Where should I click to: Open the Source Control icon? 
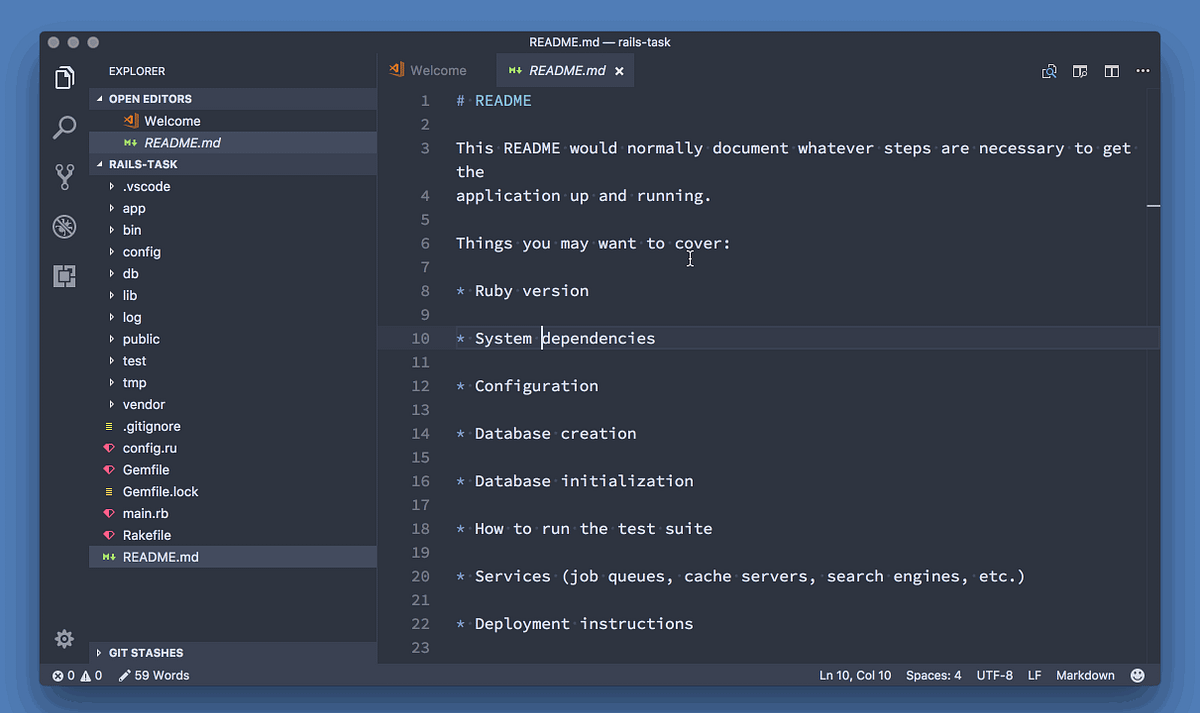click(64, 176)
